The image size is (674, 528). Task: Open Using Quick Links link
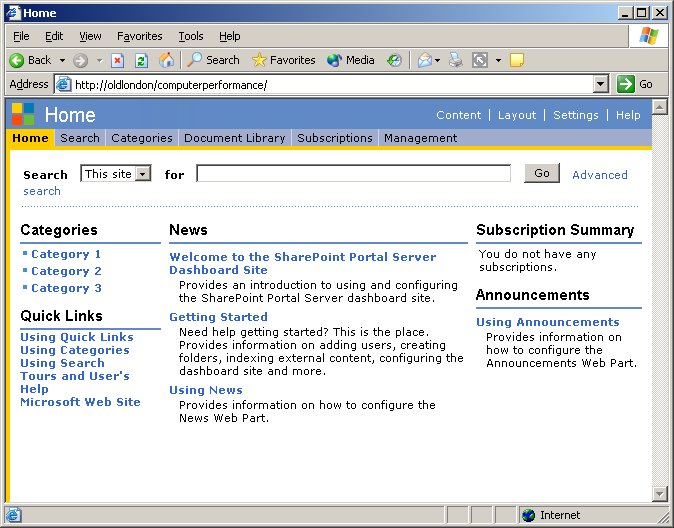(x=77, y=337)
